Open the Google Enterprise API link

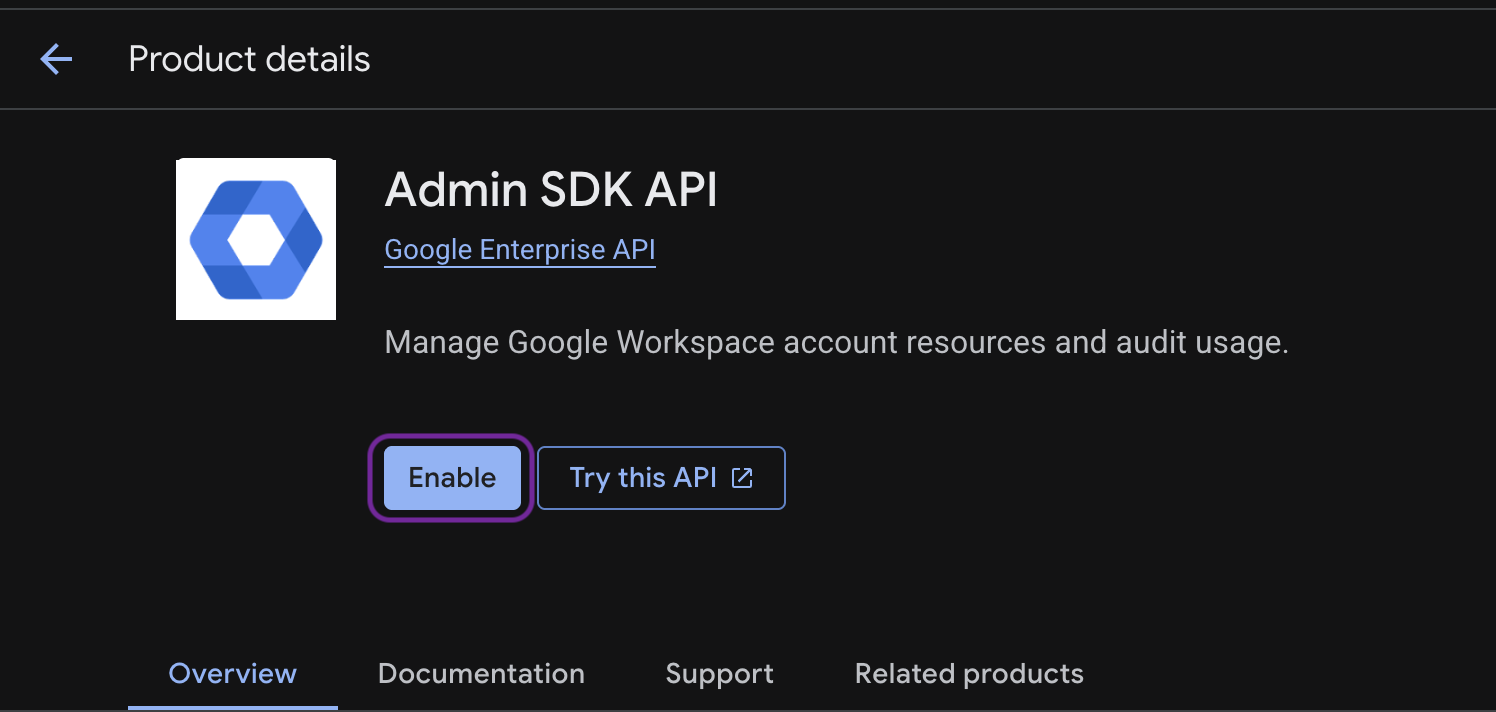point(520,249)
